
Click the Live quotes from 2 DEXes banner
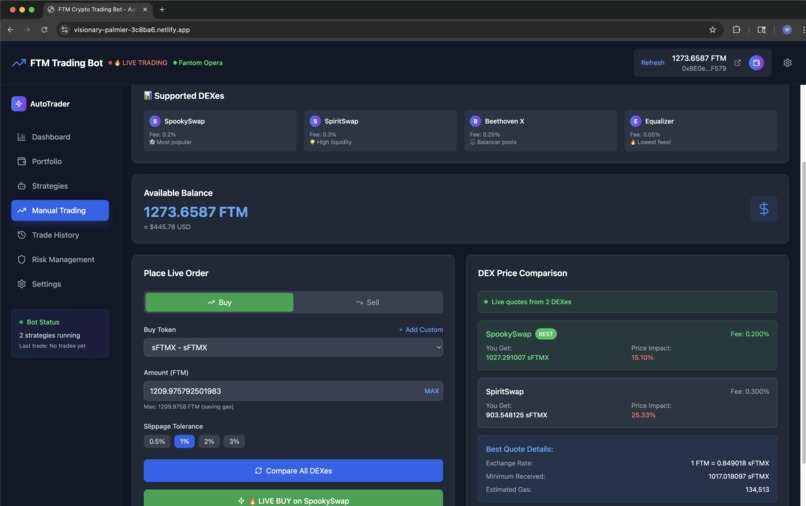(x=627, y=302)
